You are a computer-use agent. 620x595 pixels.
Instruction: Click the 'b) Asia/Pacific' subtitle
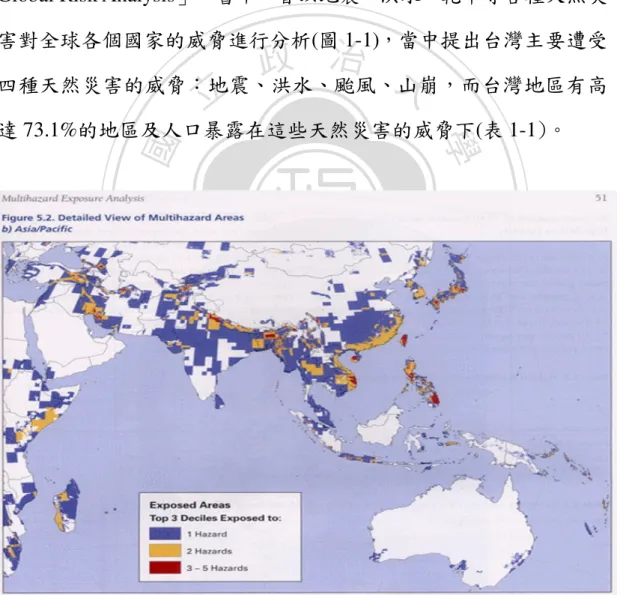coord(37,229)
